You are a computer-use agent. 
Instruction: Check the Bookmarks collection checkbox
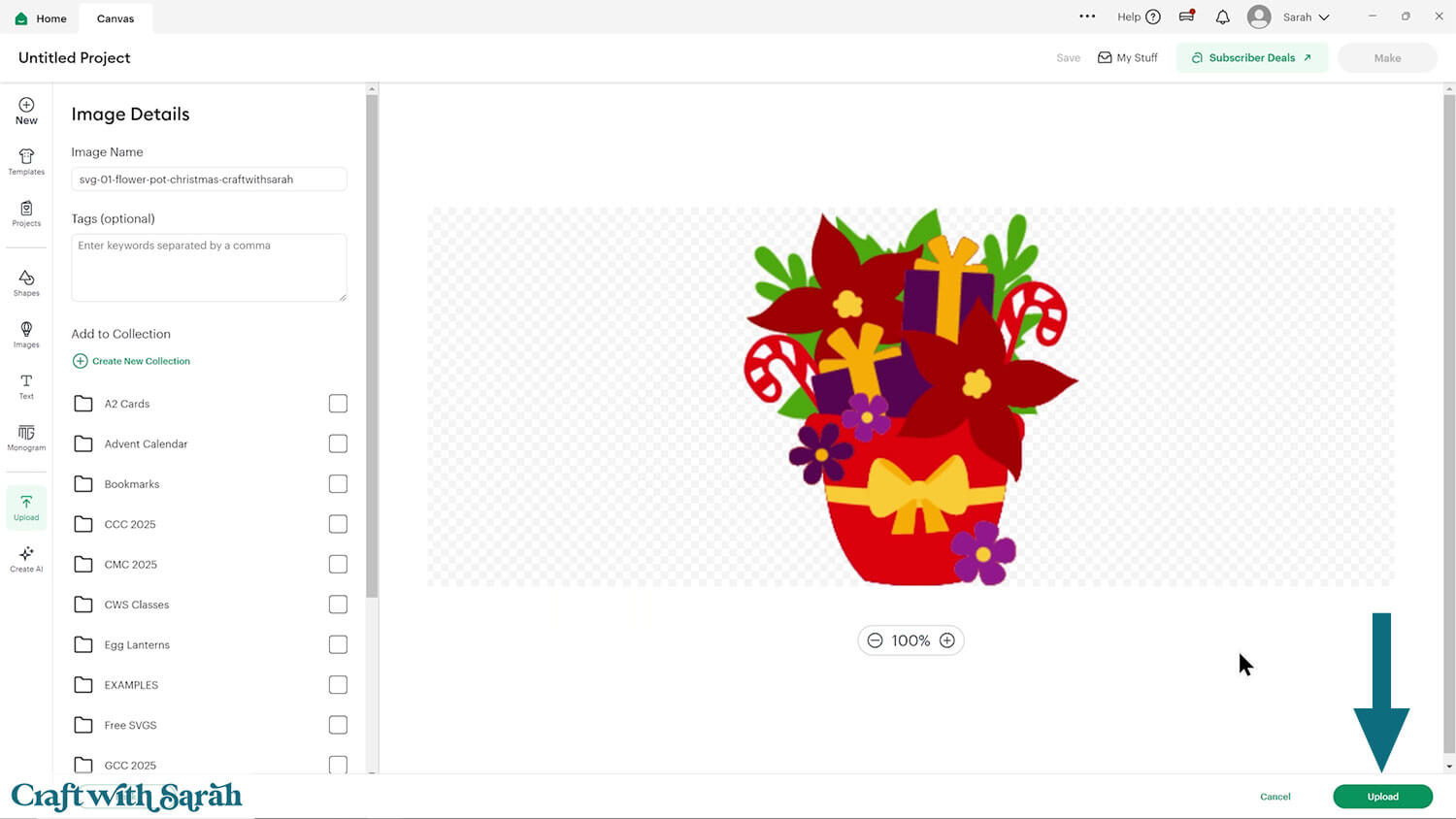[x=338, y=484]
